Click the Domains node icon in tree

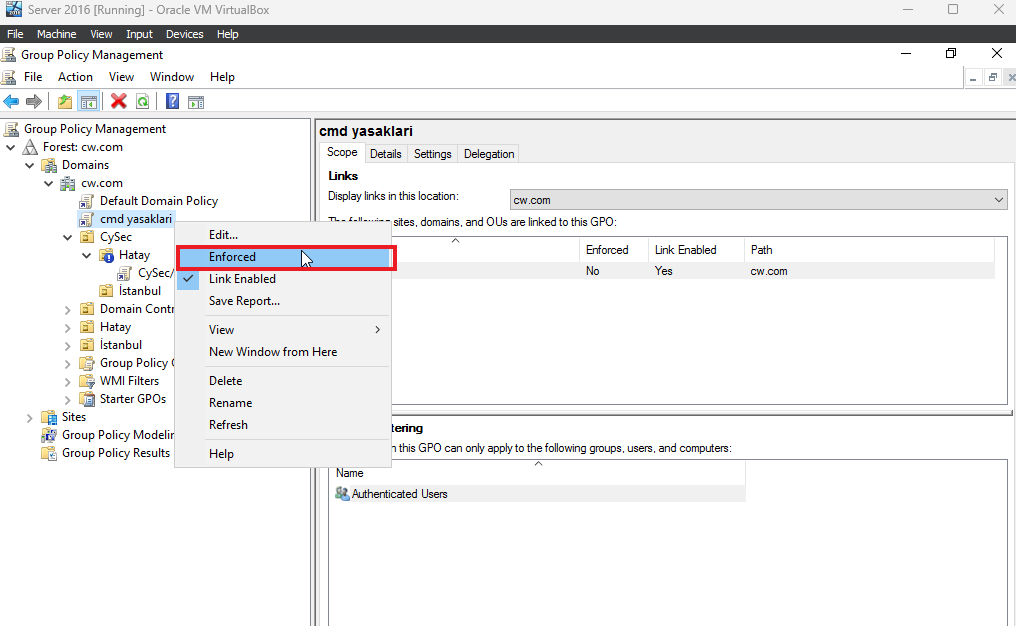tap(49, 165)
